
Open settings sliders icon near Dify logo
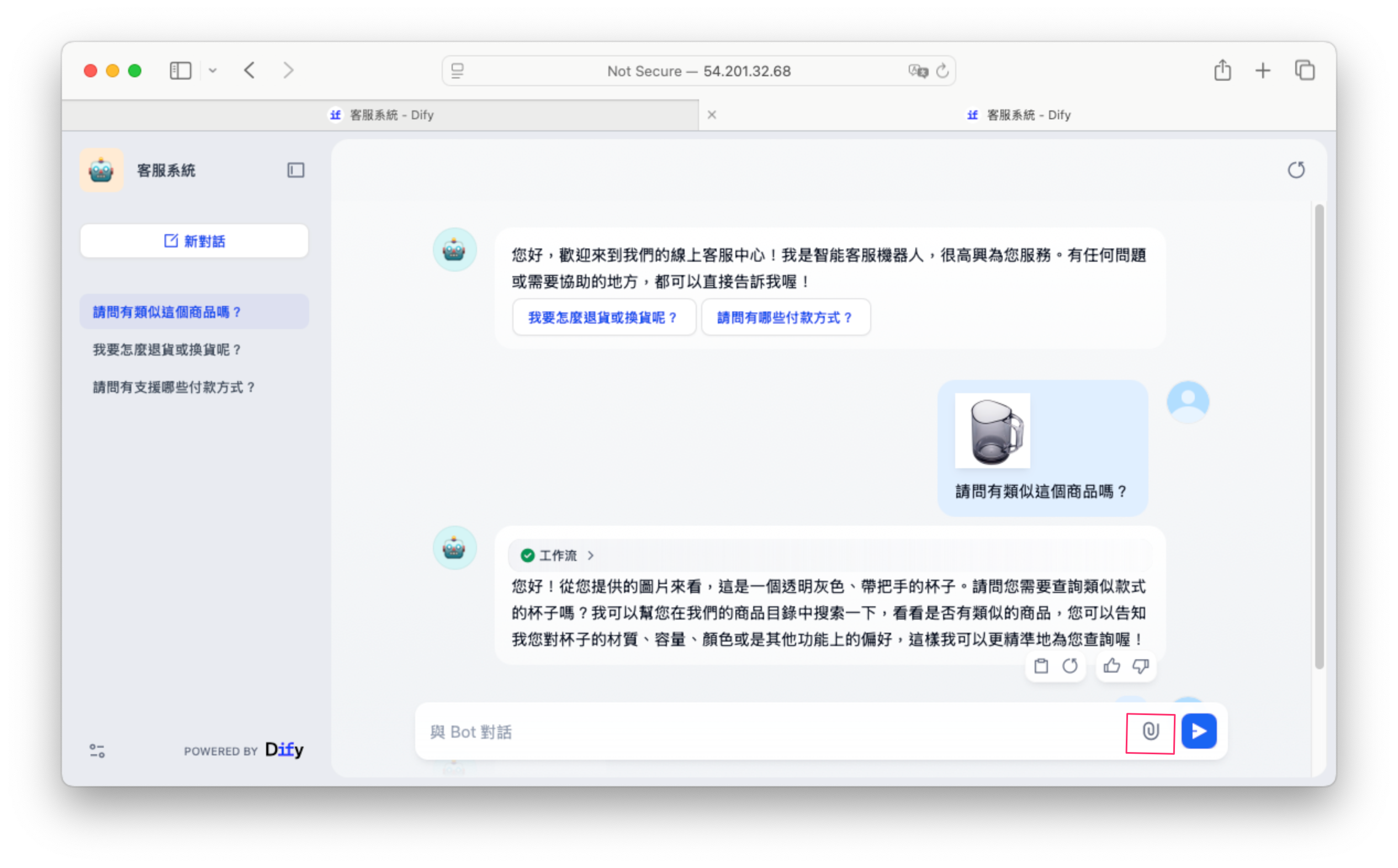tap(97, 750)
